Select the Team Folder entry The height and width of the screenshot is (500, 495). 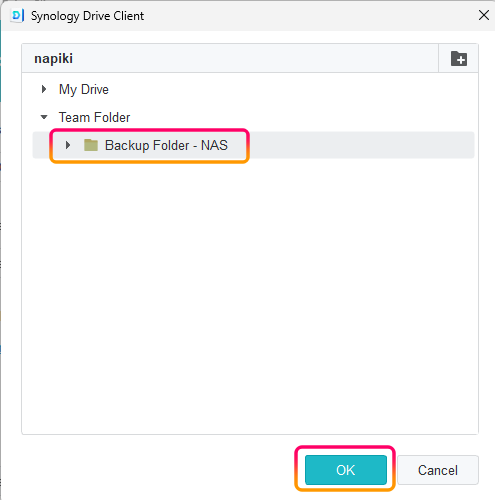(94, 117)
